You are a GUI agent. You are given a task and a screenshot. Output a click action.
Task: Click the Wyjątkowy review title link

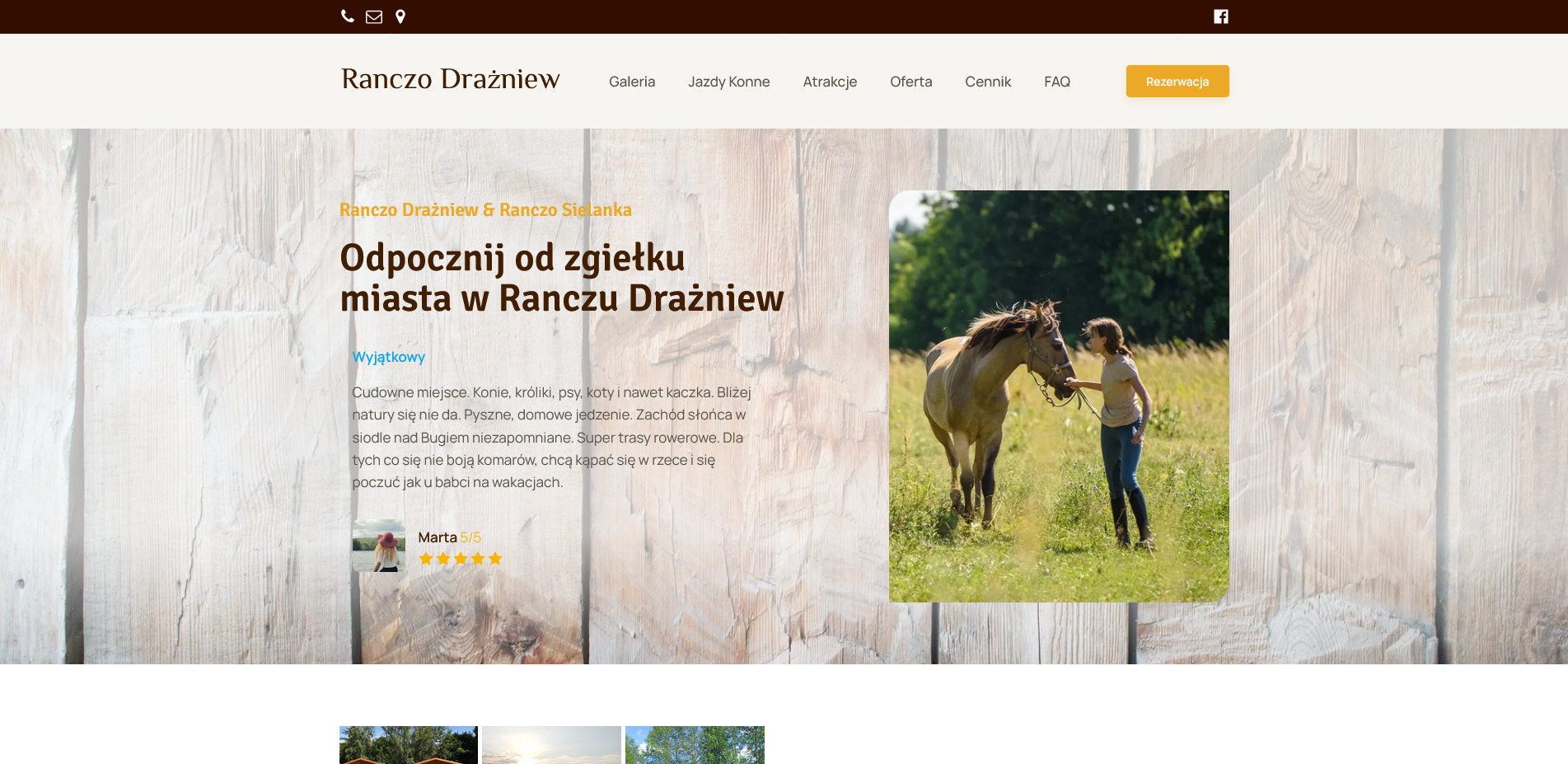387,357
